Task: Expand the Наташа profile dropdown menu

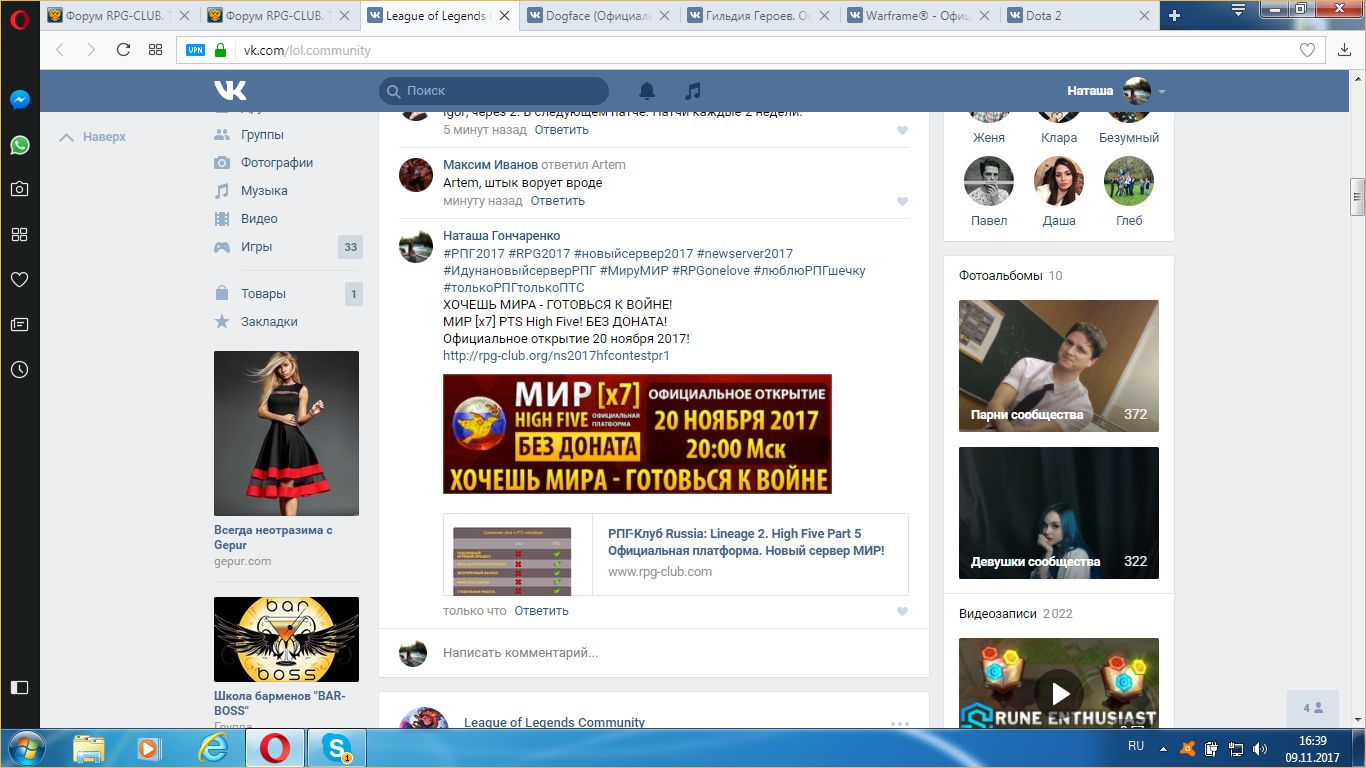Action: tap(1162, 92)
